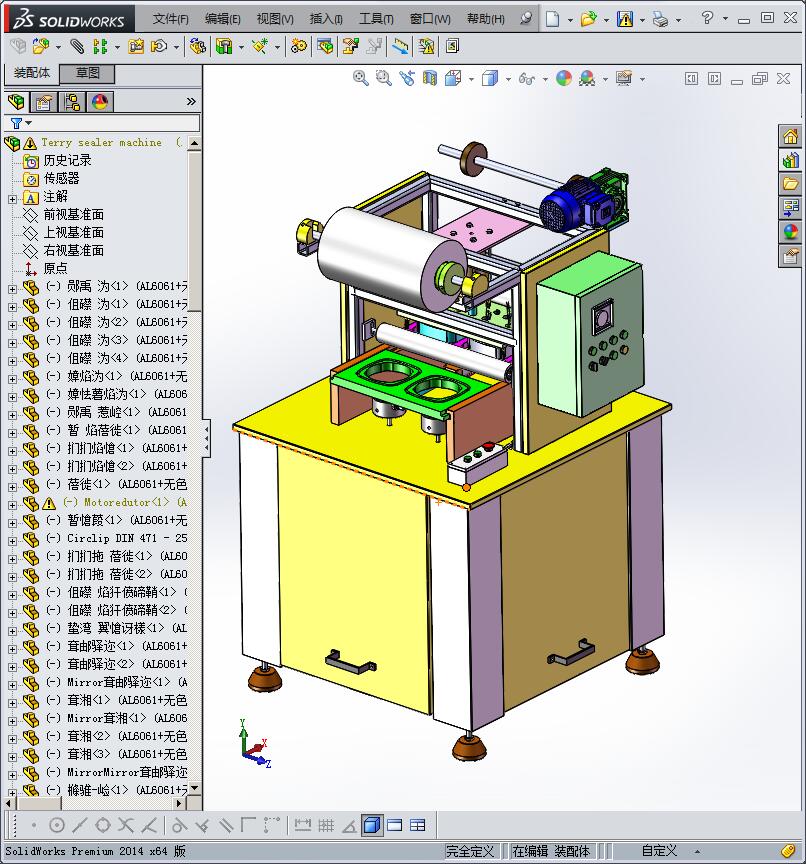Image resolution: width=806 pixels, height=864 pixels.
Task: Expand the 注解 tree node
Action: [x=12, y=199]
